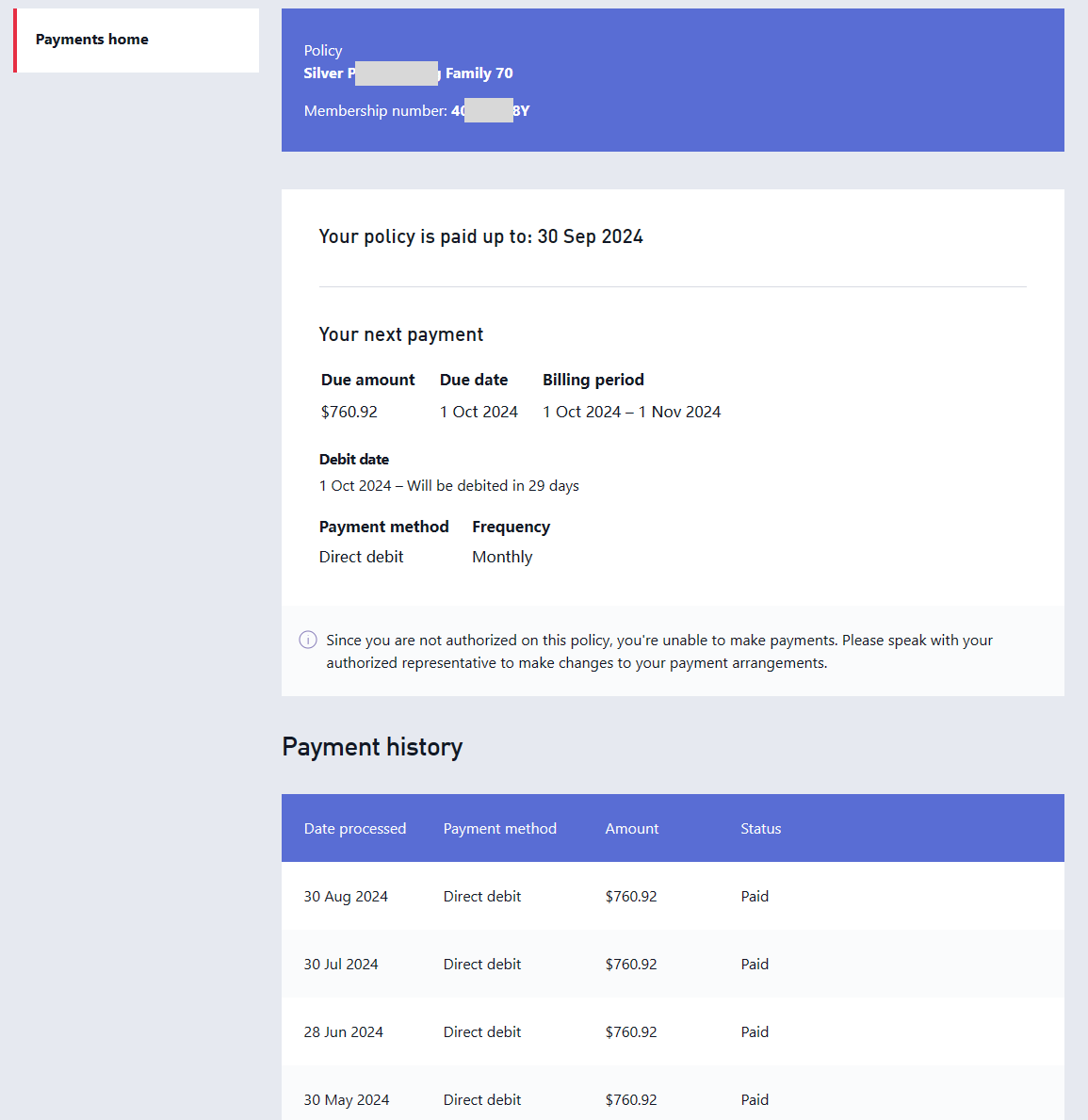
Task: Select the 30 May 2024 payment row date
Action: pos(346,1100)
